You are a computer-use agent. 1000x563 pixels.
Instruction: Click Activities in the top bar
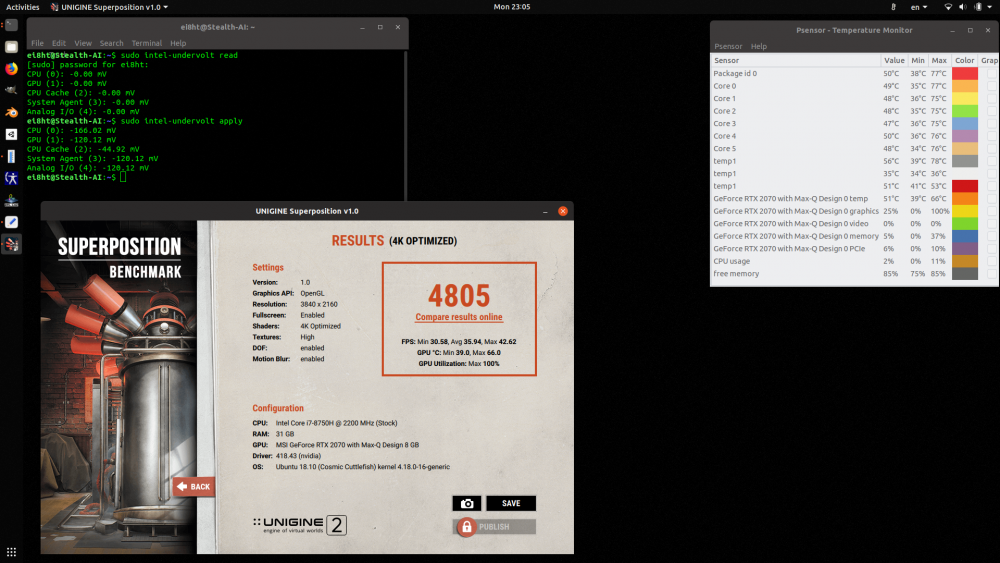(x=22, y=7)
